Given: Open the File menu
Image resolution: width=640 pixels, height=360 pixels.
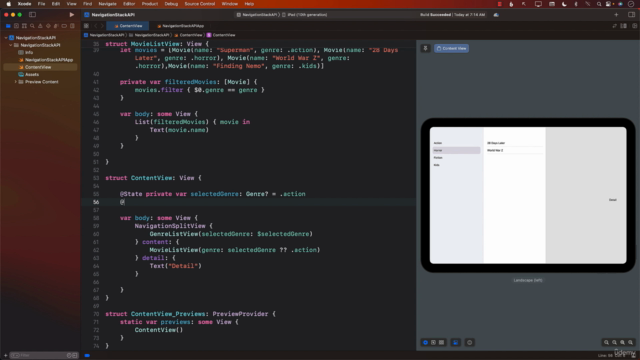Looking at the screenshot, I should (x=41, y=4).
